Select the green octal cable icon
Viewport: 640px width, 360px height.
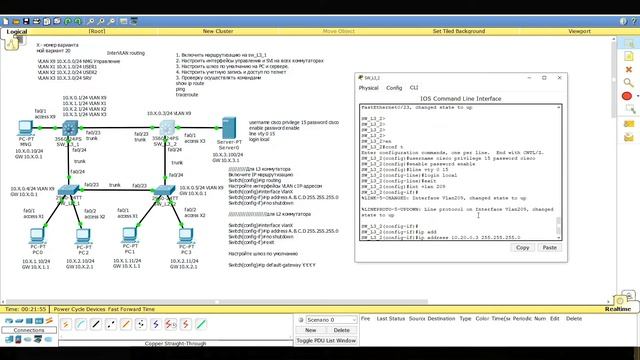coord(201,324)
